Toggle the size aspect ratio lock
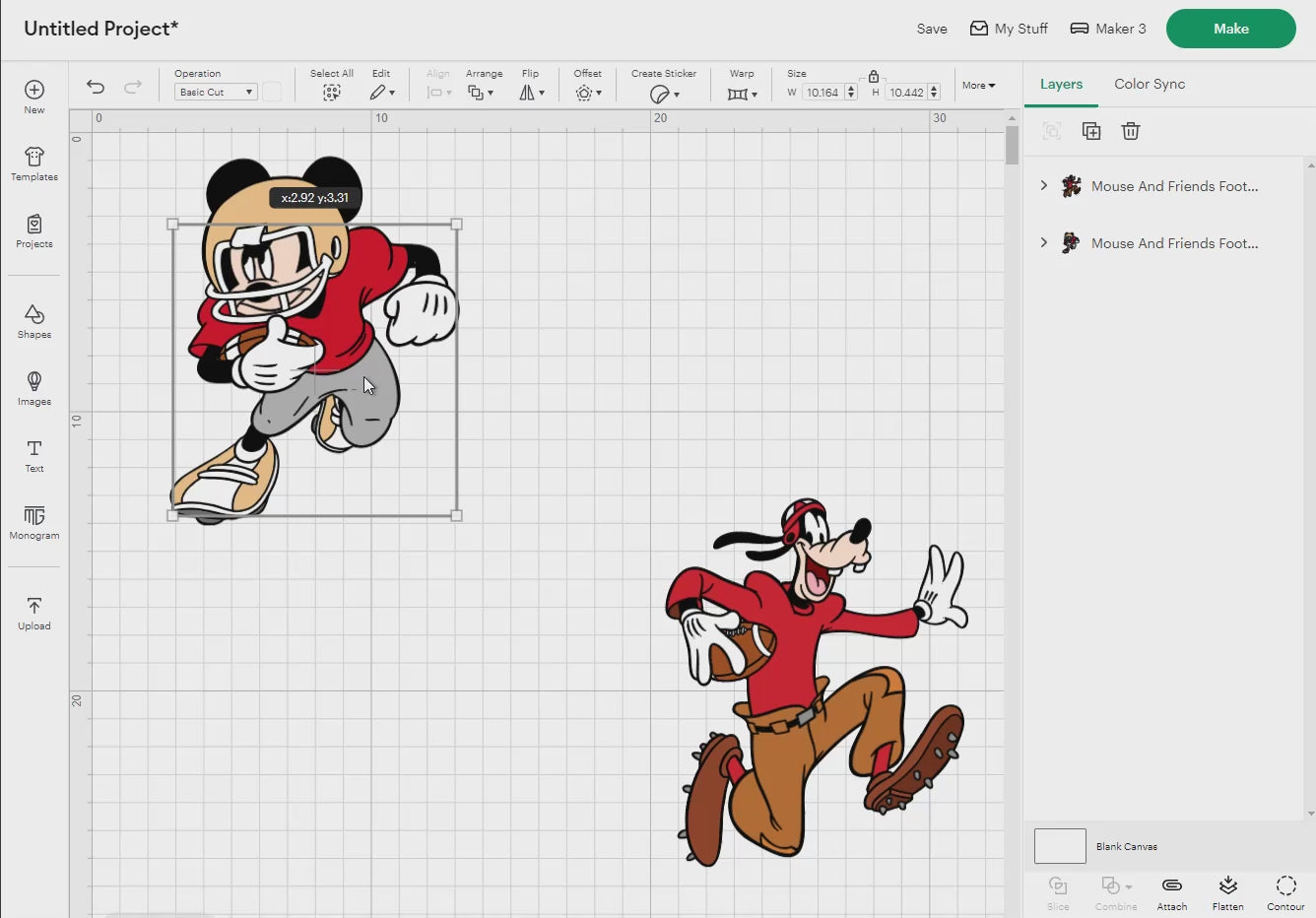1316x918 pixels. pyautogui.click(x=874, y=75)
